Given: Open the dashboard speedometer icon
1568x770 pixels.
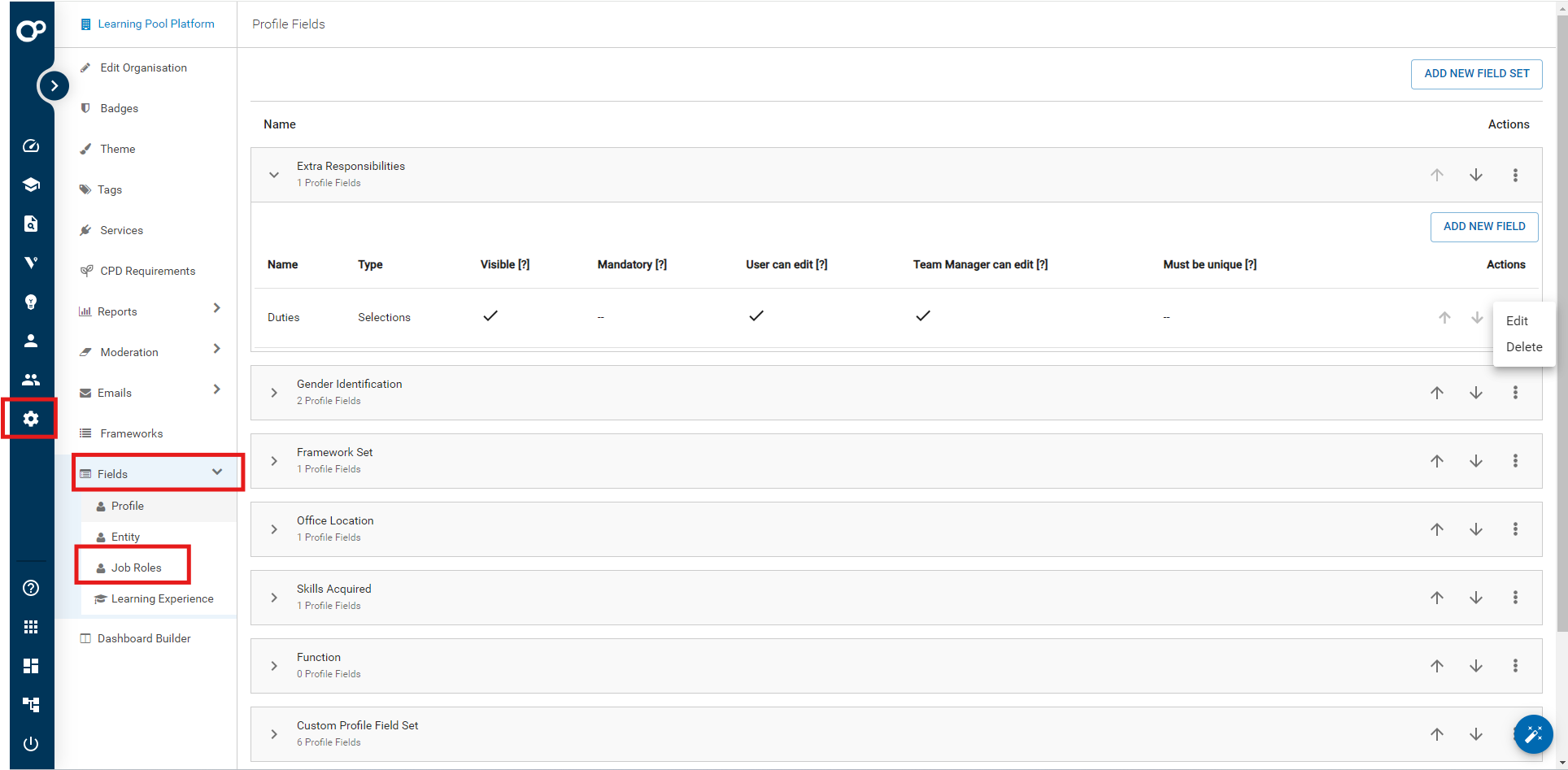Looking at the screenshot, I should click(31, 146).
